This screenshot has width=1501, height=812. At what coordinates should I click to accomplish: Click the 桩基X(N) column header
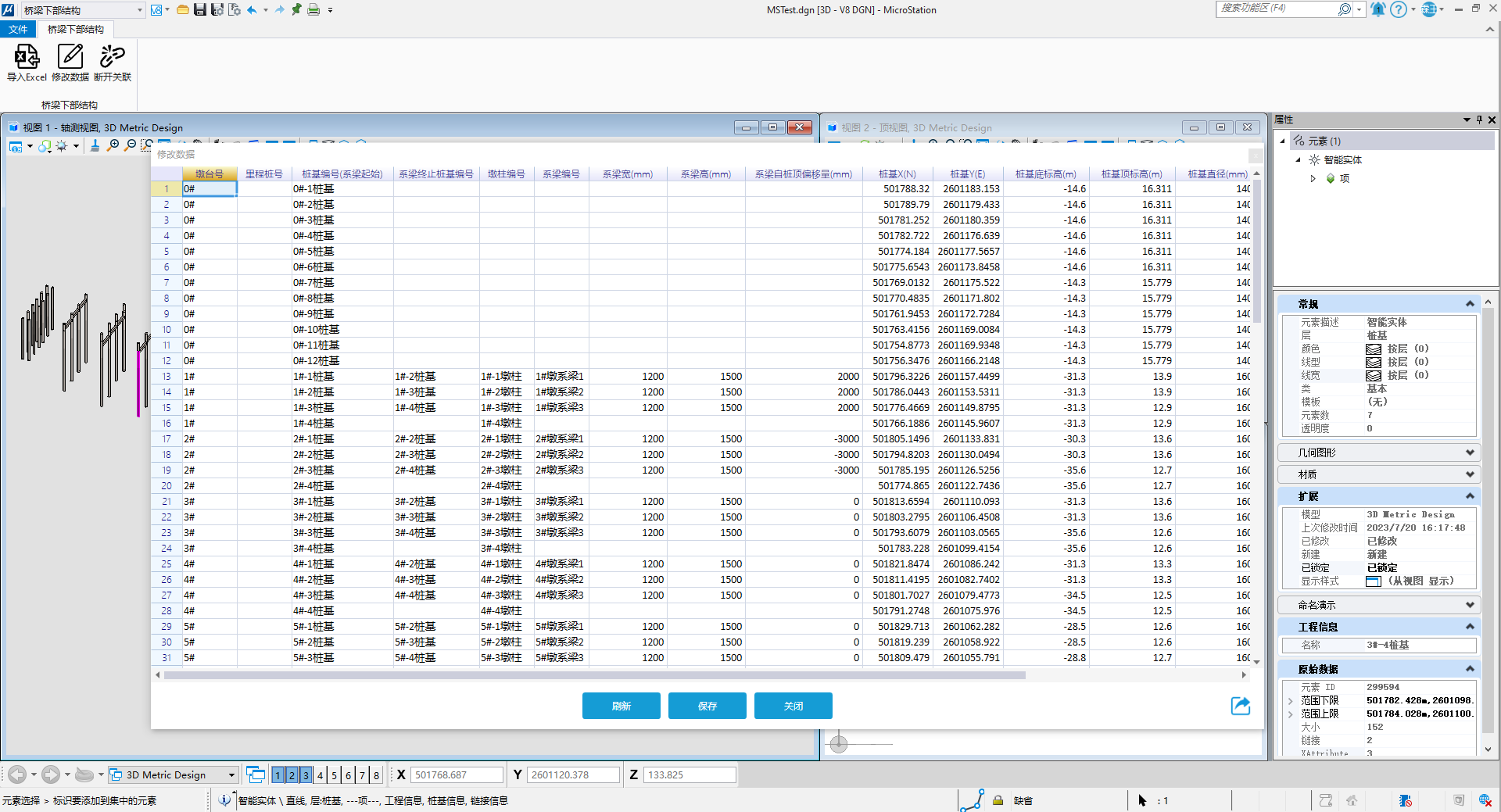(x=897, y=173)
